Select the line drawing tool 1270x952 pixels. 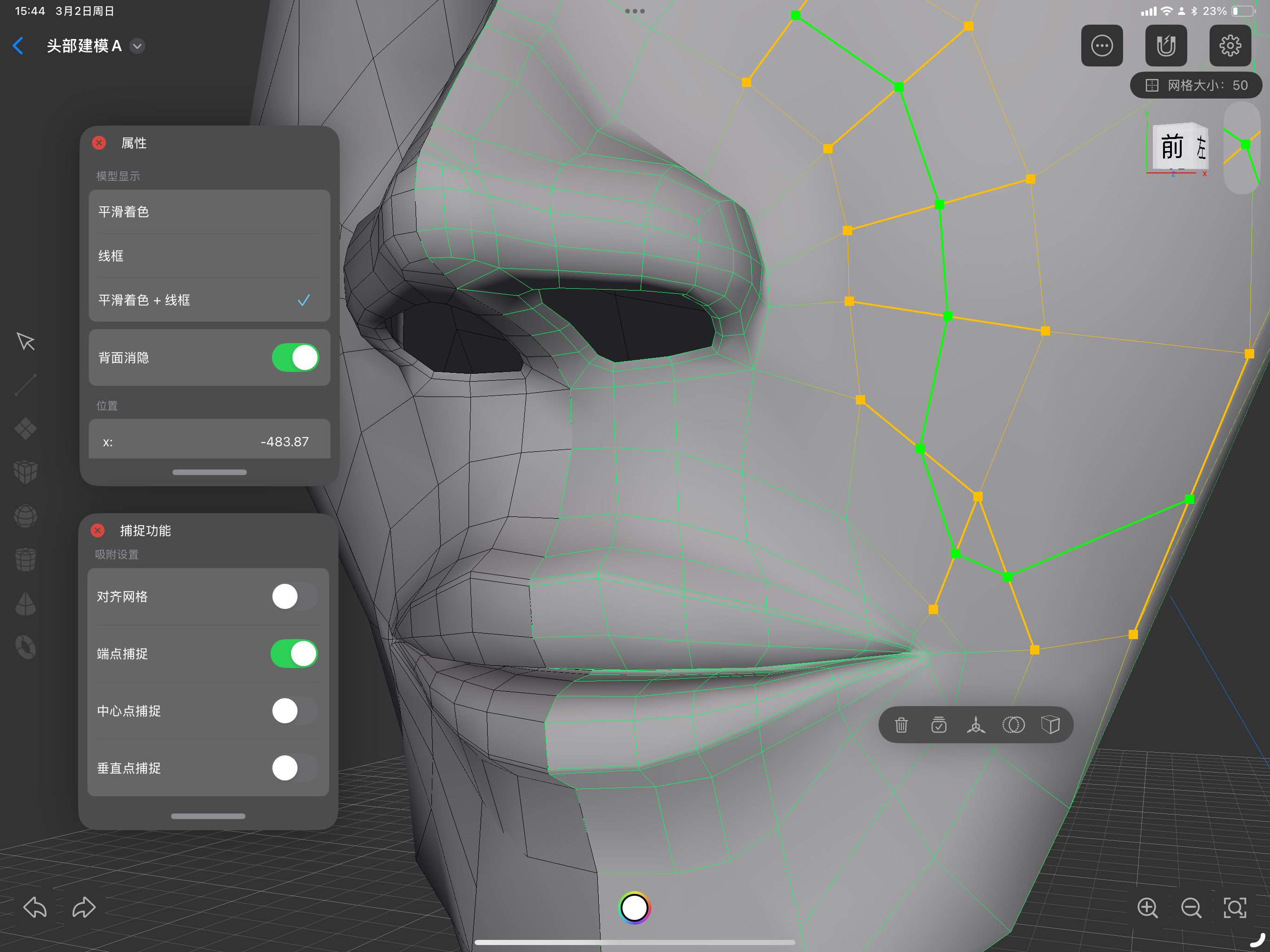26,385
